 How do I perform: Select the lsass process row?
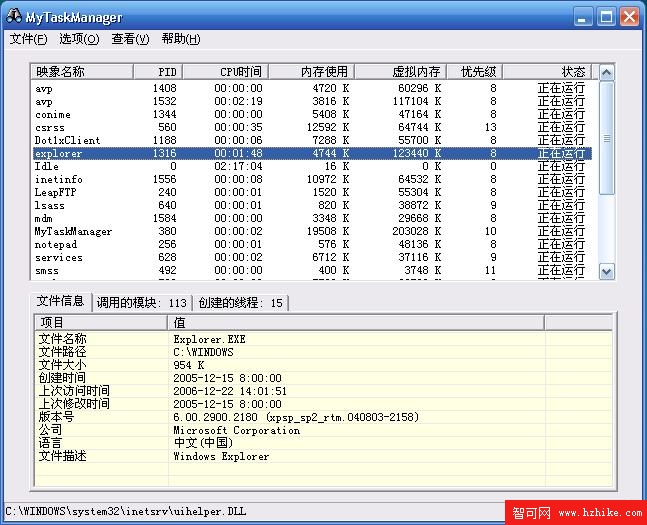[x=312, y=205]
